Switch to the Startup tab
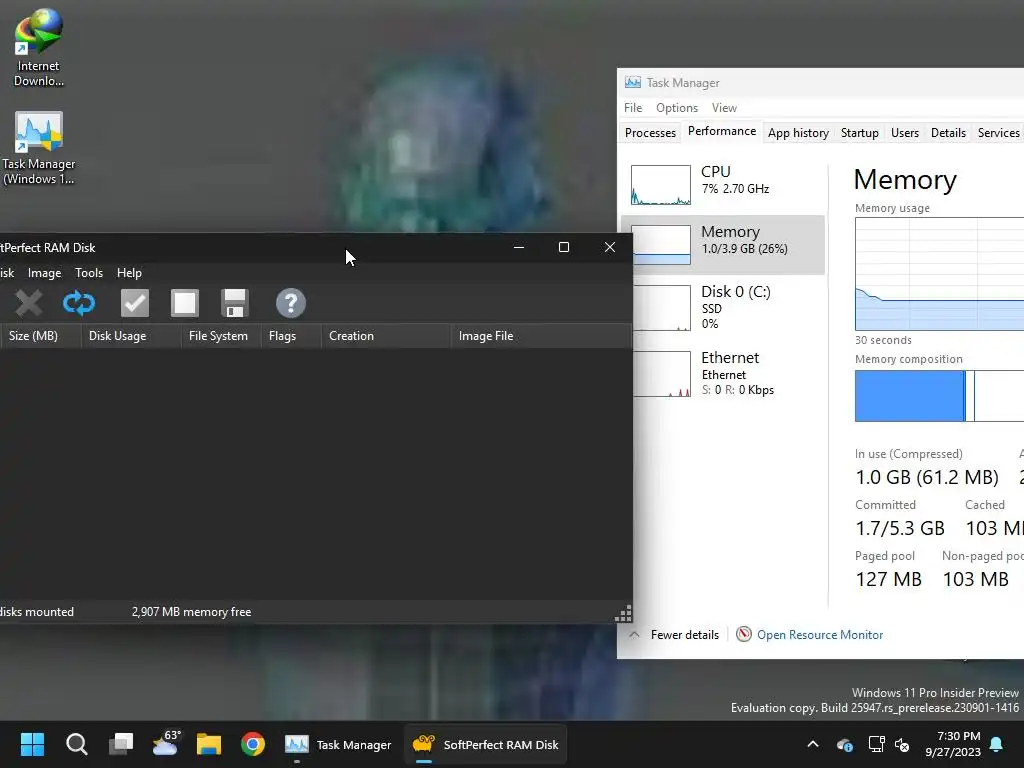Viewport: 1024px width, 768px height. (x=859, y=133)
